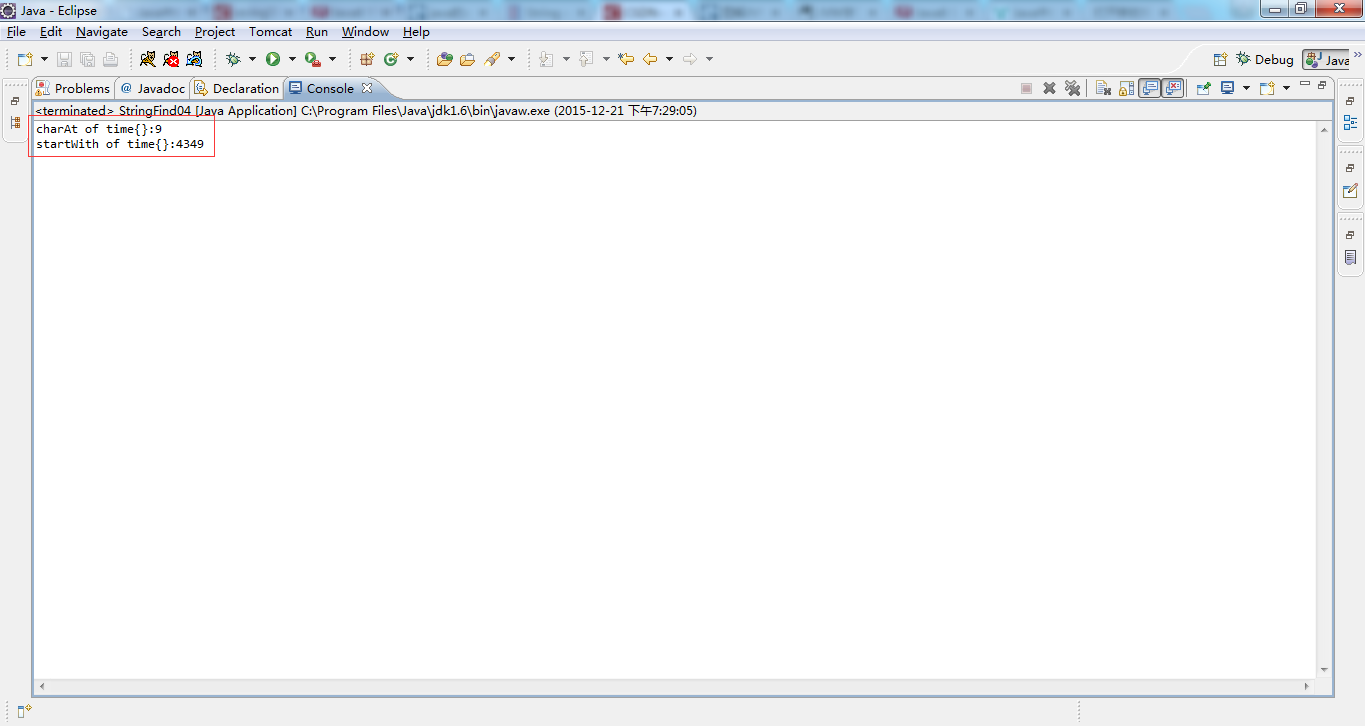The image size is (1365, 726).
Task: Click Remove All Terminated Launches icon
Action: [x=1072, y=88]
